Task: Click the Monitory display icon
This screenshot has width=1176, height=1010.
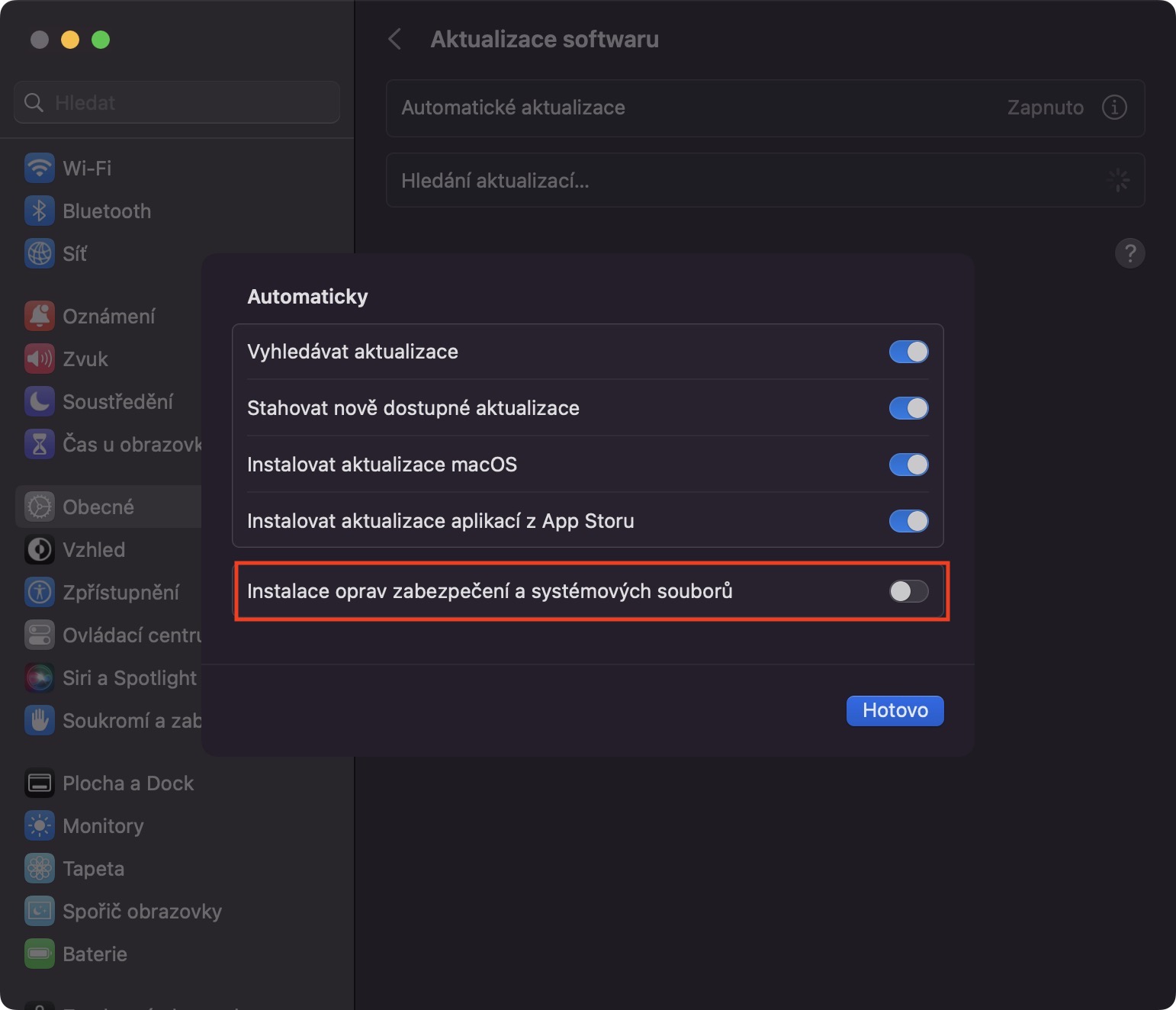Action: tap(40, 826)
